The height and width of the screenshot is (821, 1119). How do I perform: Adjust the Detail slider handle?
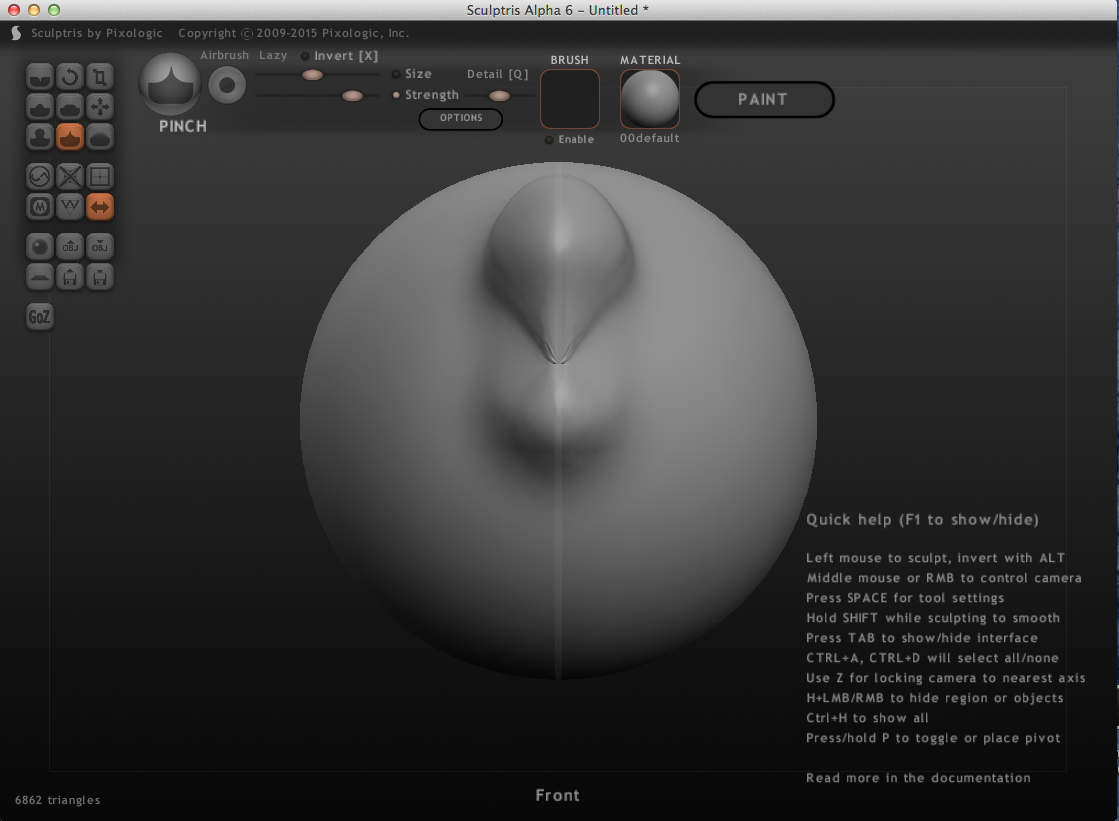point(499,96)
